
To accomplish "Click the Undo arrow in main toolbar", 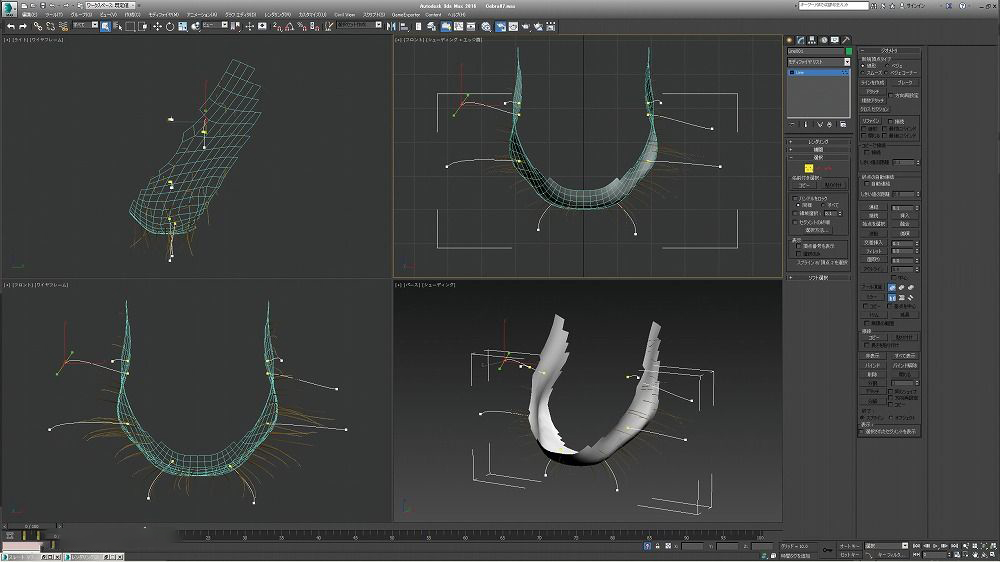I will click(9, 26).
